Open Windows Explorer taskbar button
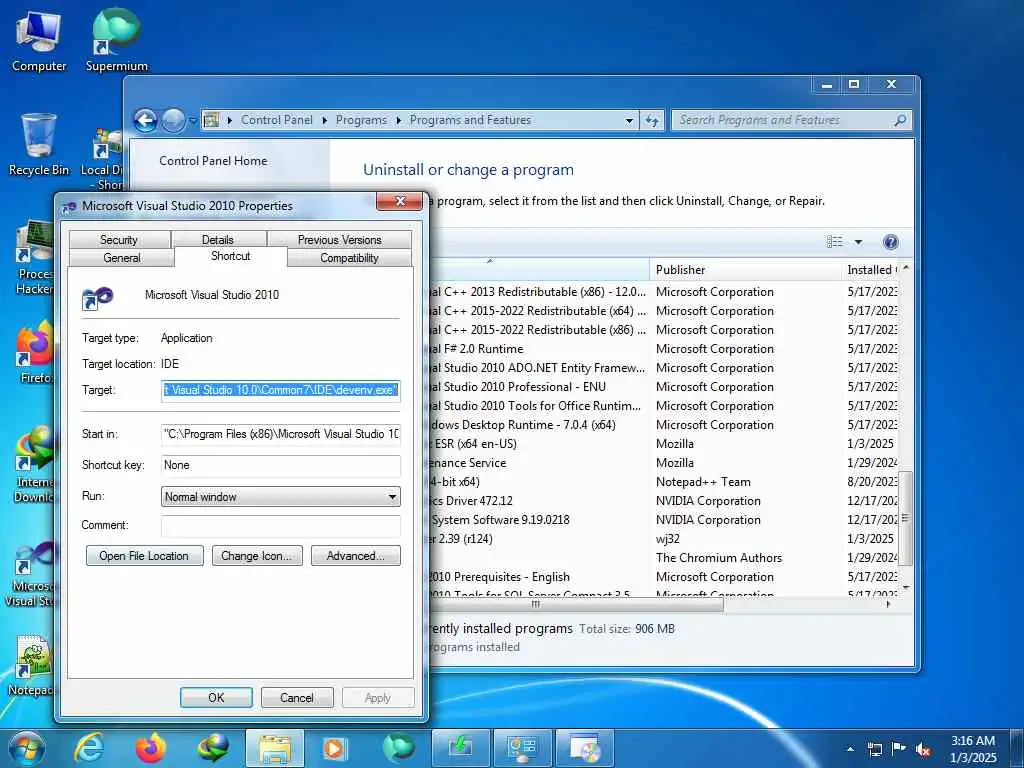 click(x=275, y=748)
